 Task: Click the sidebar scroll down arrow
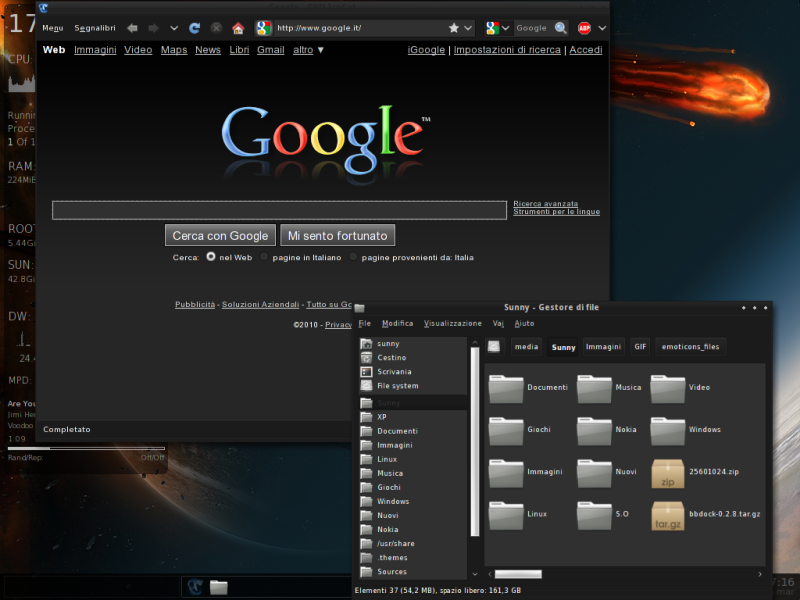click(x=475, y=574)
